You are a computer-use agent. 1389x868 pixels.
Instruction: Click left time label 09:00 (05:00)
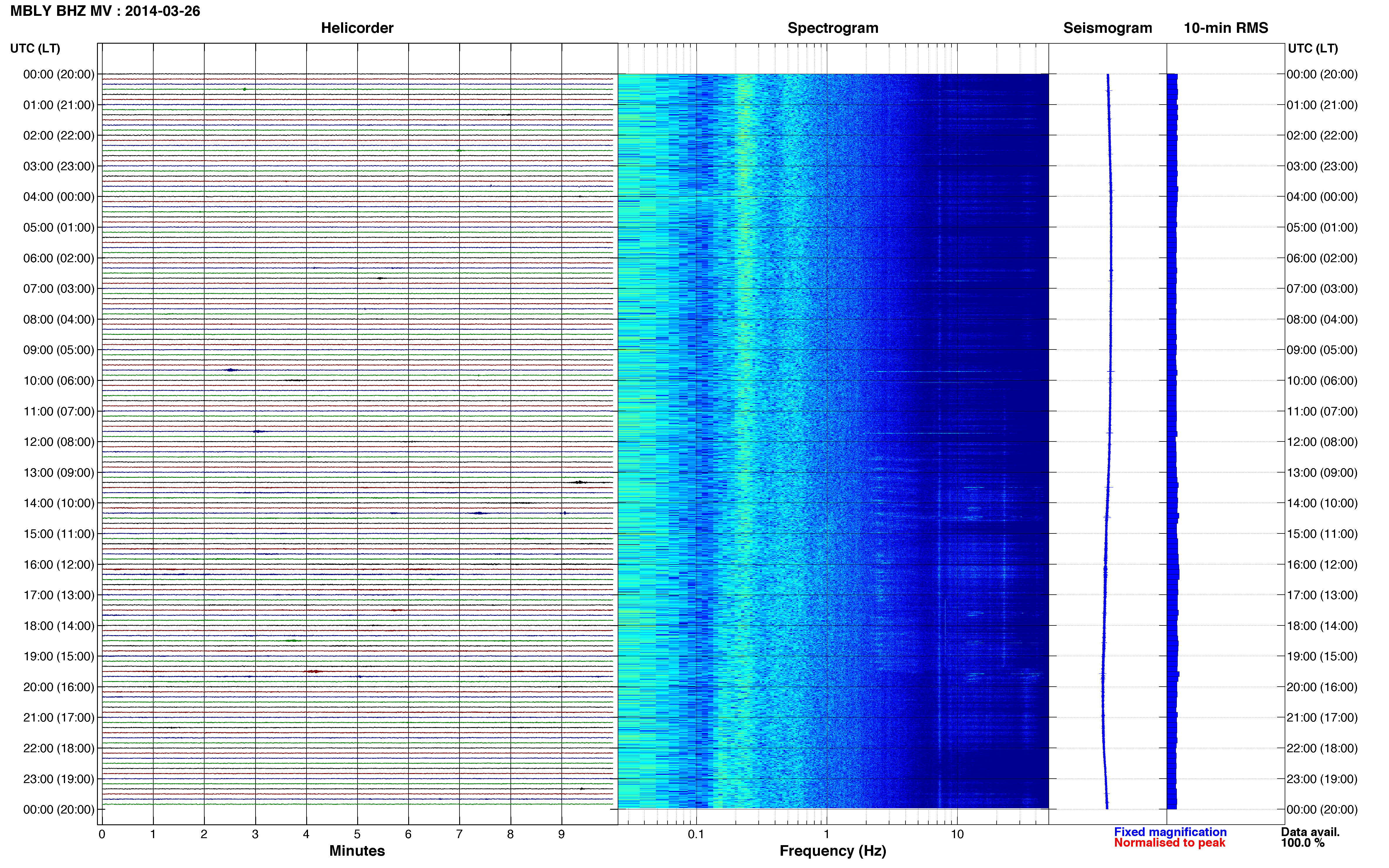pyautogui.click(x=59, y=350)
